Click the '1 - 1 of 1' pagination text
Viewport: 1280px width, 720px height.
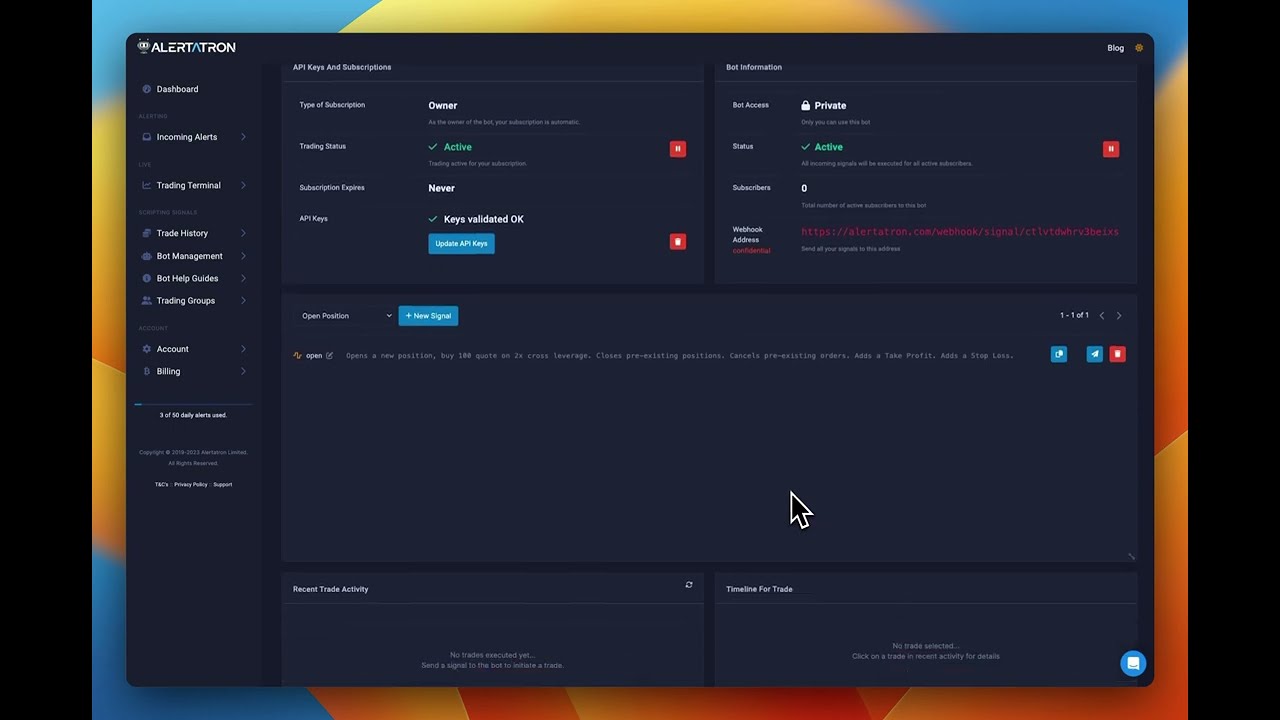(1074, 316)
